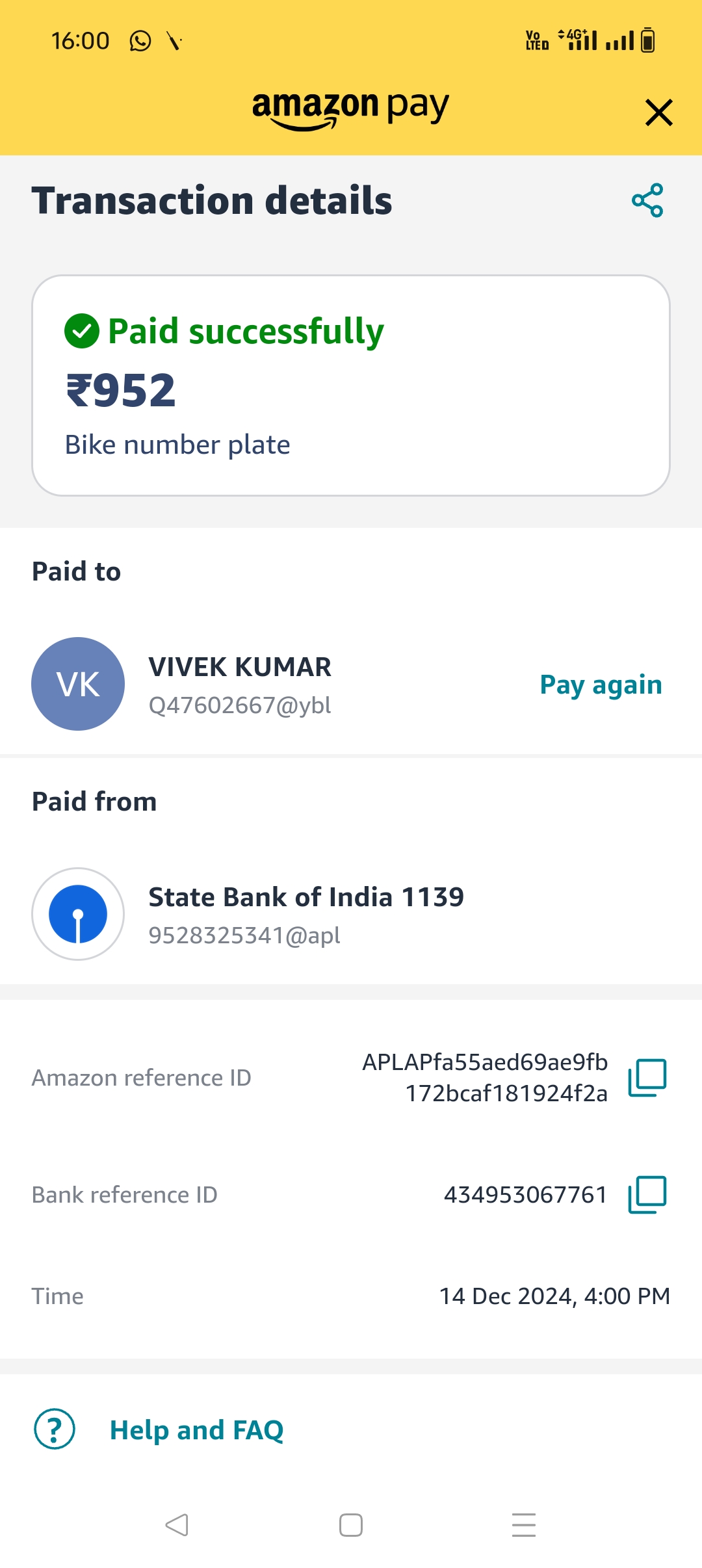Screen dimensions: 702x1568
Task: Tap the ₹952 paid amount
Action: point(122,391)
